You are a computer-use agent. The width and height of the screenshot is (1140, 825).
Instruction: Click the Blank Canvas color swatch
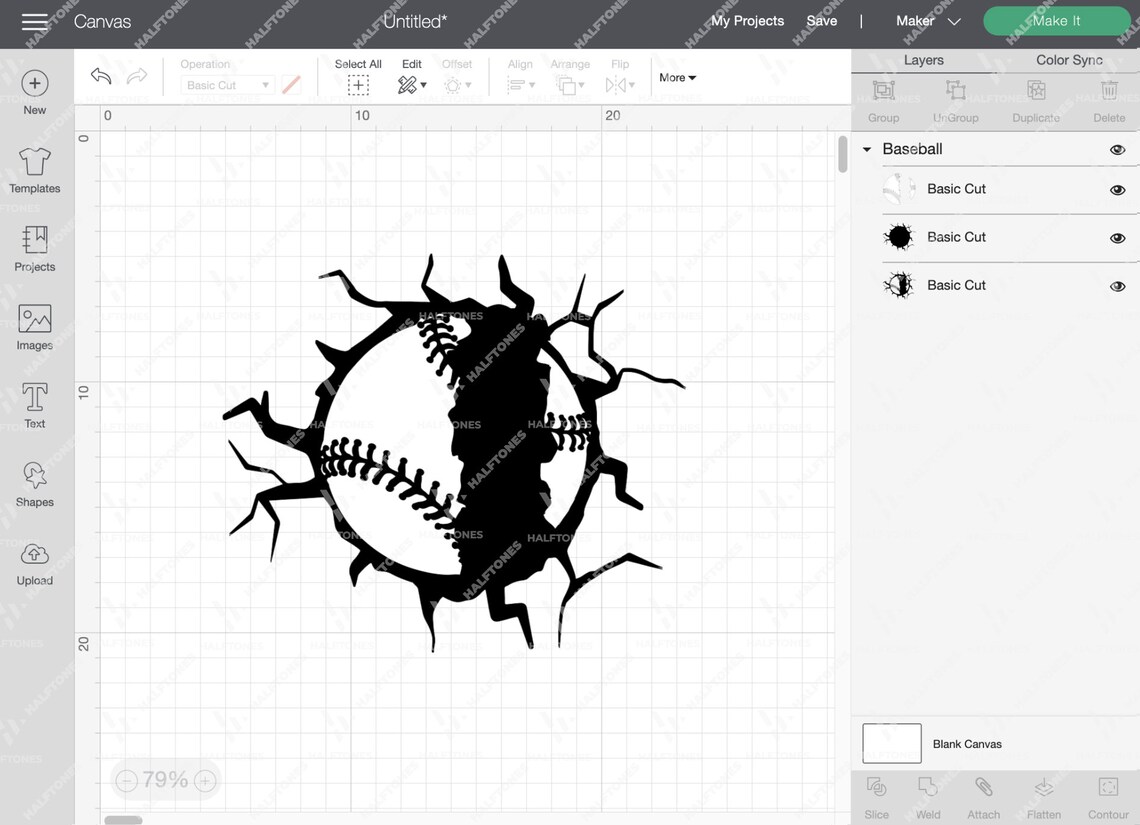point(891,743)
